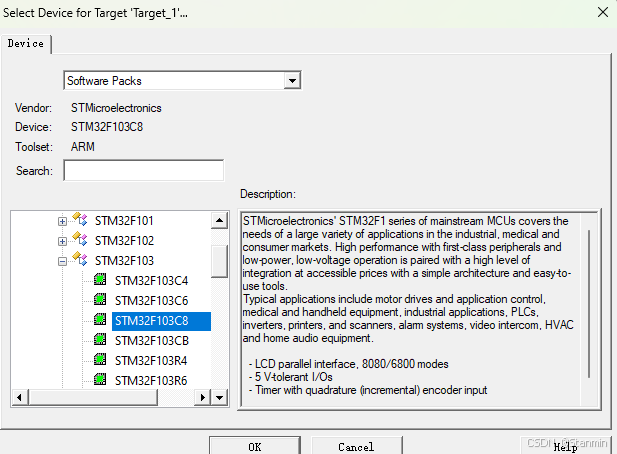Image resolution: width=617 pixels, height=454 pixels.
Task: Click device tree scroll up arrow
Action: (x=219, y=220)
